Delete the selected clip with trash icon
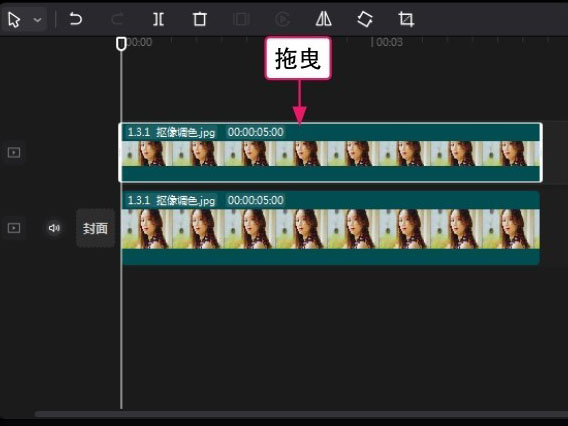This screenshot has width=568, height=426. (x=200, y=19)
